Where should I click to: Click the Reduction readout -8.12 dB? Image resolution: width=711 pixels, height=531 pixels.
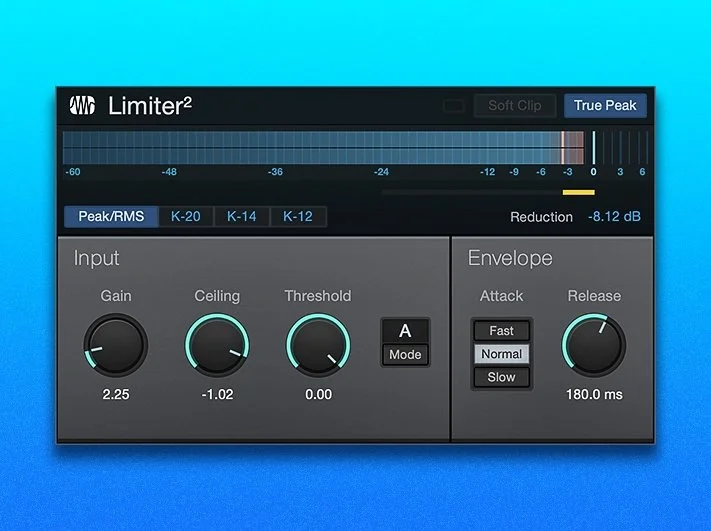[x=614, y=217]
